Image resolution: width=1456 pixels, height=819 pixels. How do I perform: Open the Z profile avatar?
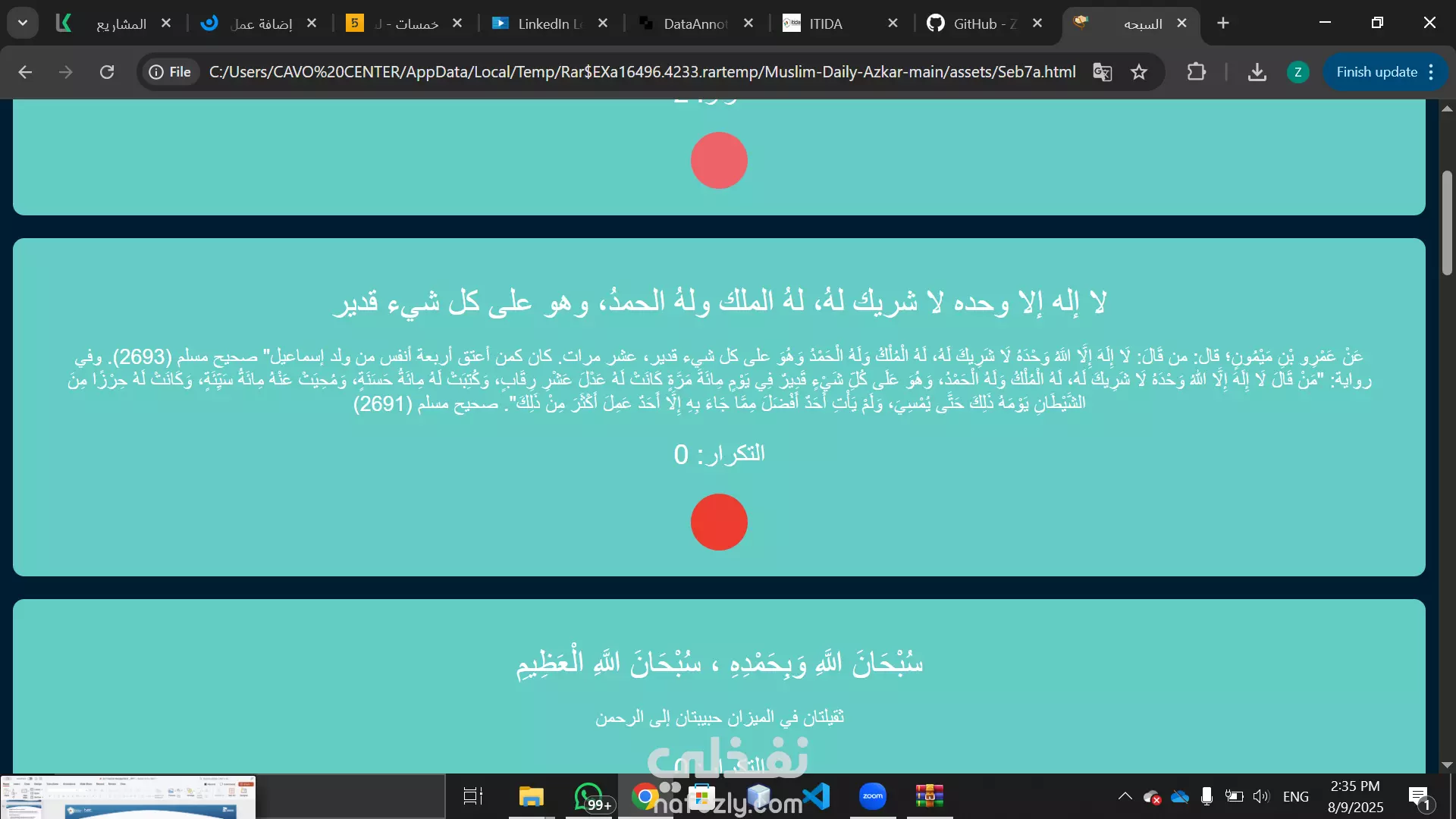coord(1298,72)
